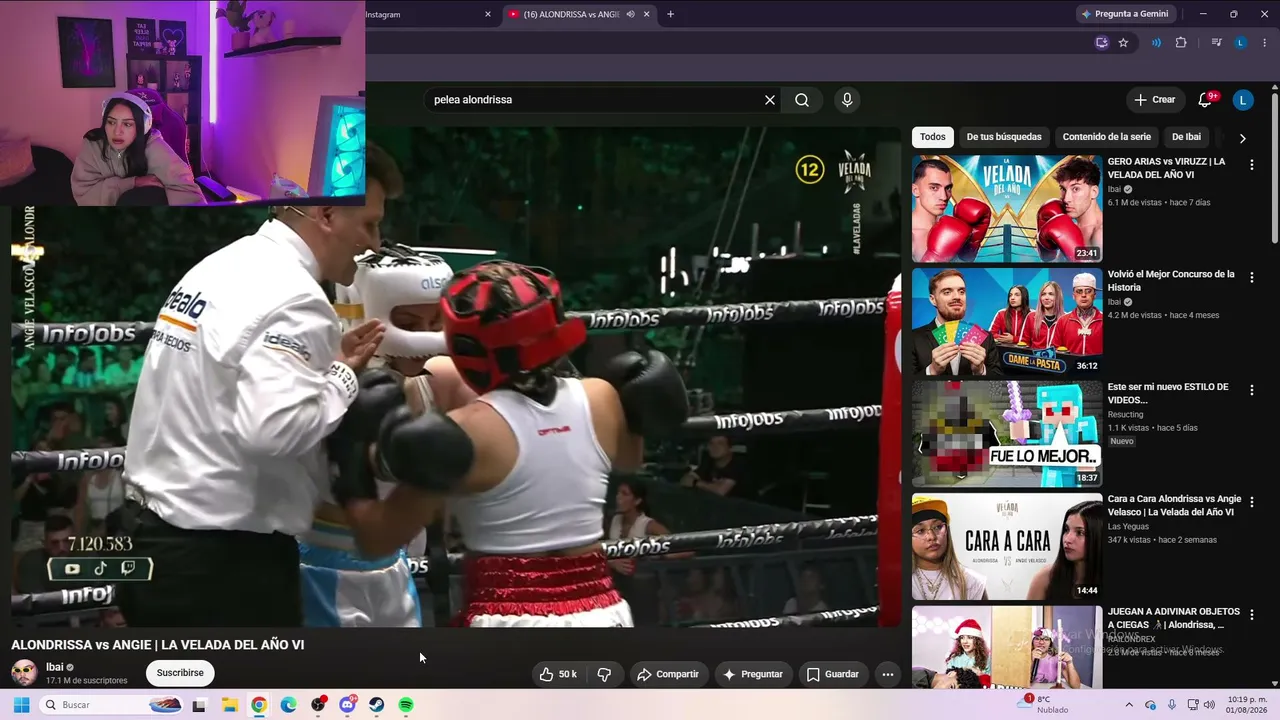Click the Crear button

(1154, 100)
